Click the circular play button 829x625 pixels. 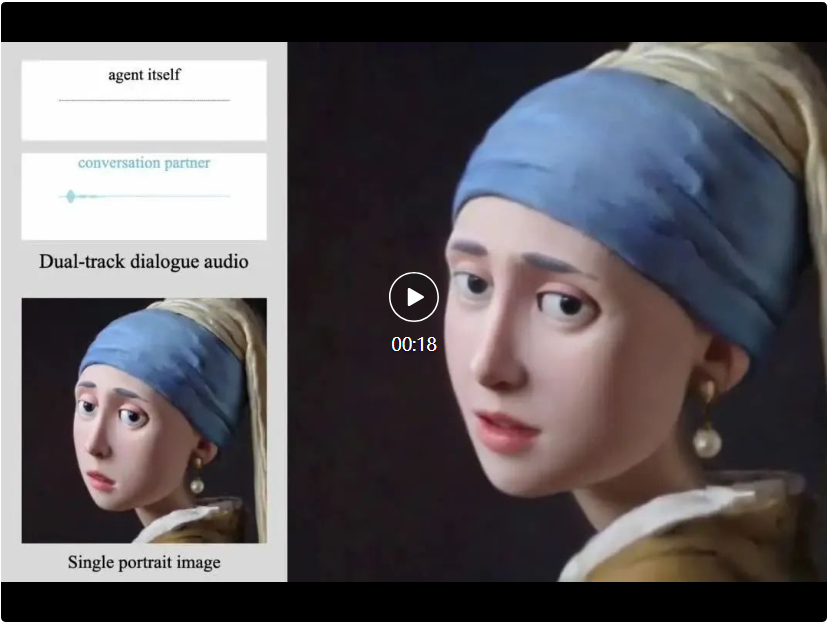coord(414,297)
